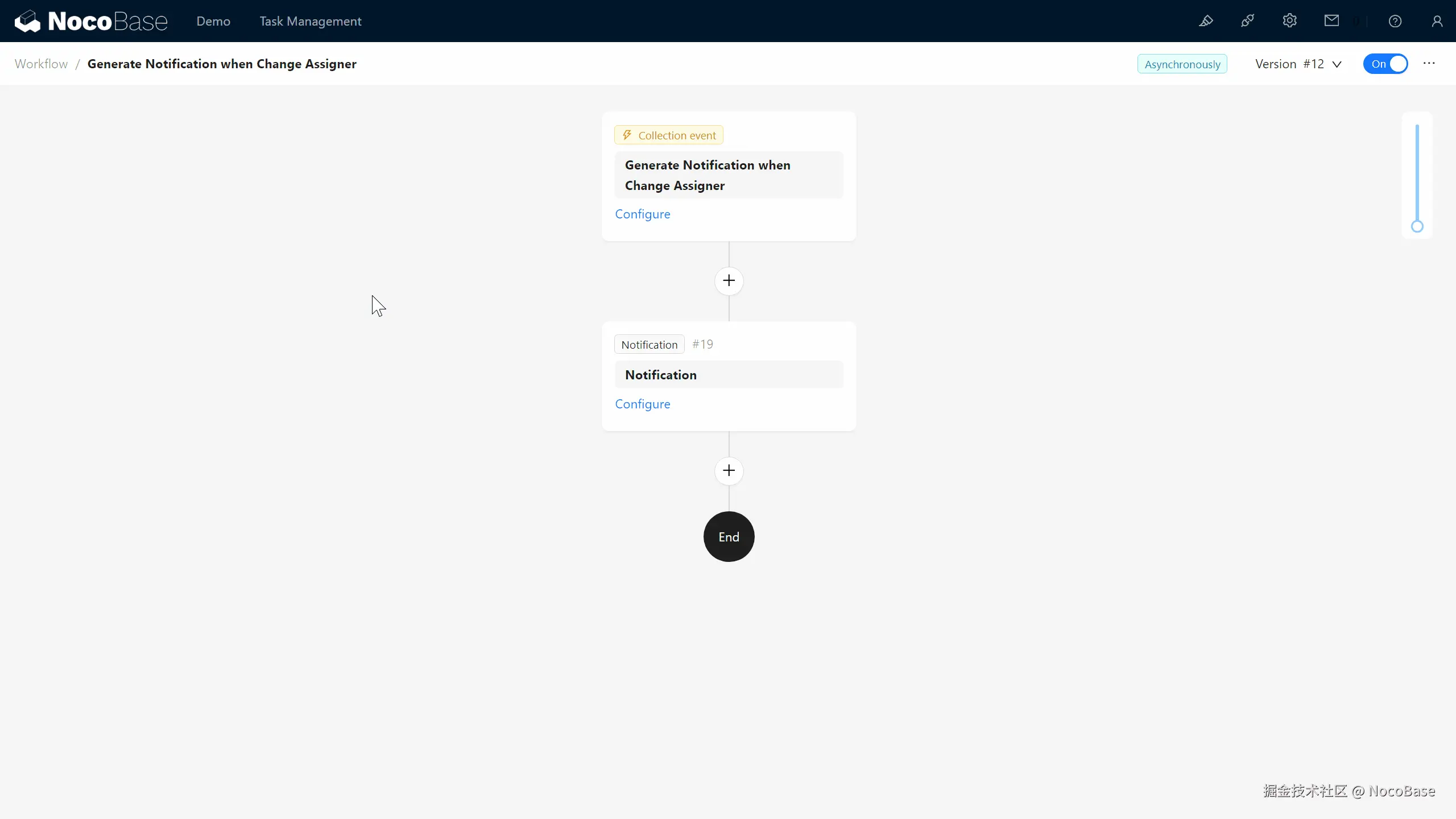This screenshot has width=1456, height=819.
Task: Click the NocoBase logo
Action: click(91, 21)
